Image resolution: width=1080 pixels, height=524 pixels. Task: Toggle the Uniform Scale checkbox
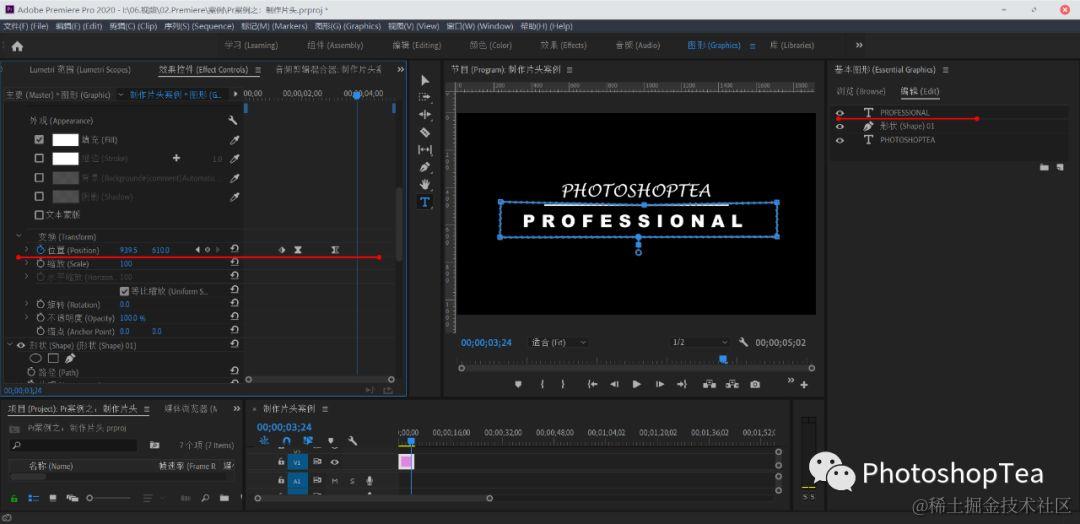(x=125, y=291)
